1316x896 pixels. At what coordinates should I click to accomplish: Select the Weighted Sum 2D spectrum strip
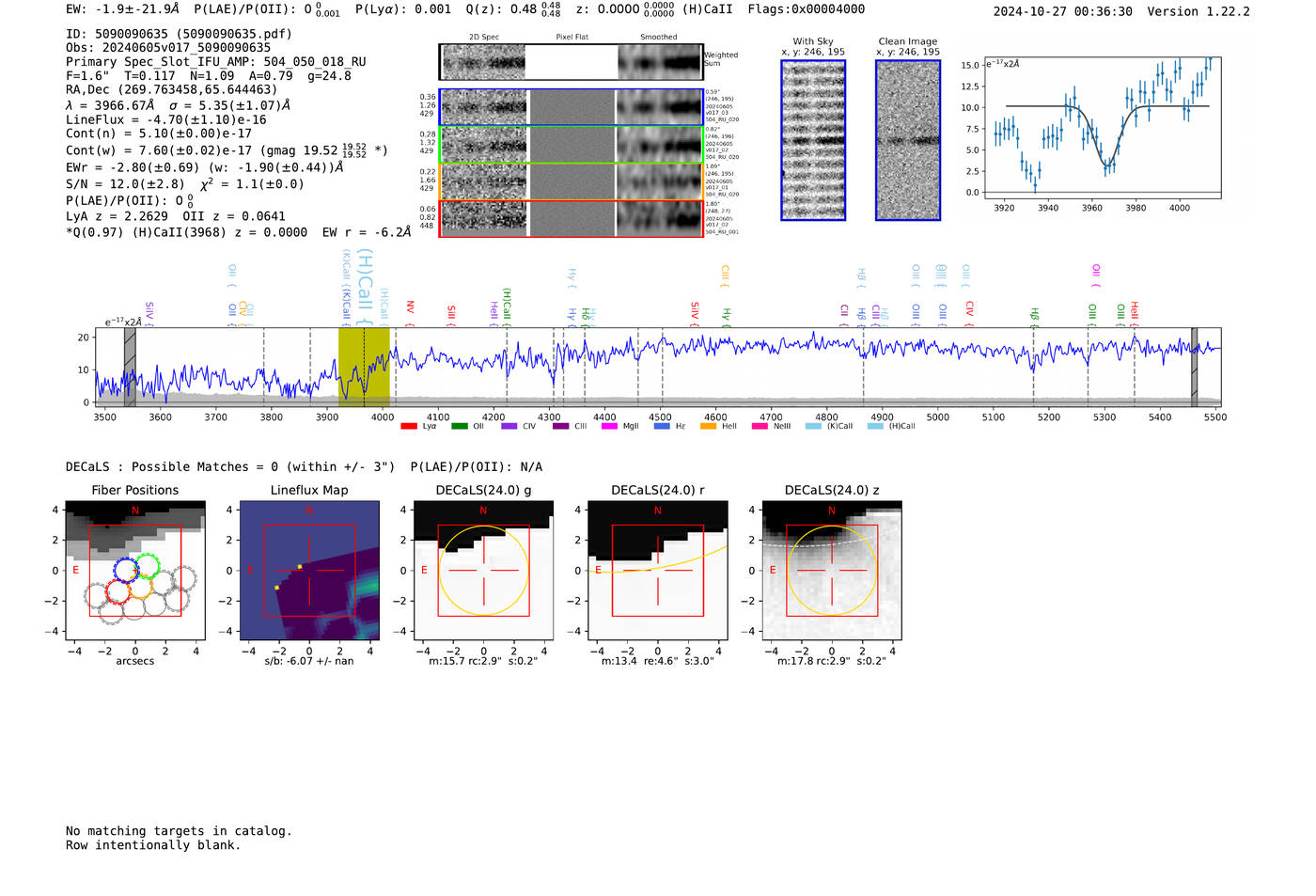[x=572, y=62]
